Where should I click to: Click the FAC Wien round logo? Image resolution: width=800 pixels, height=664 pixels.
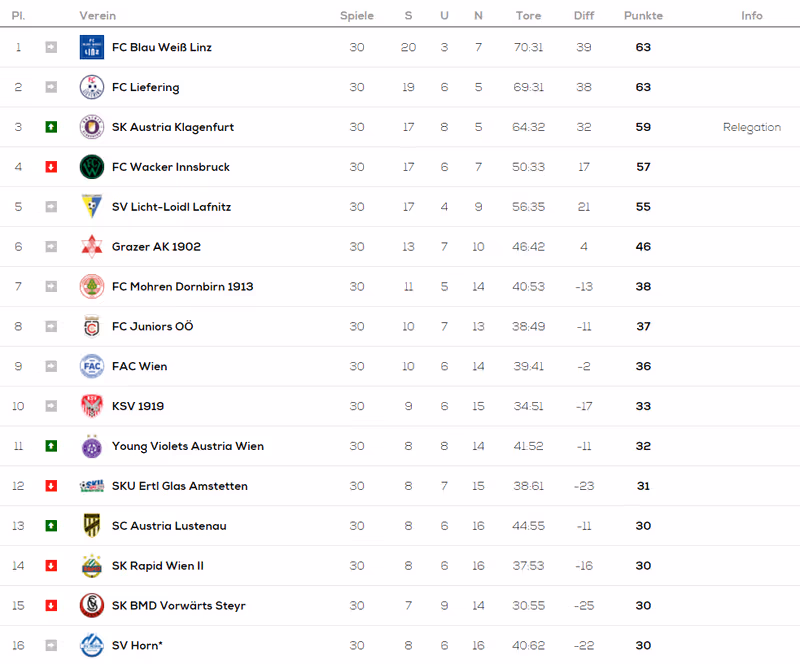tap(92, 366)
